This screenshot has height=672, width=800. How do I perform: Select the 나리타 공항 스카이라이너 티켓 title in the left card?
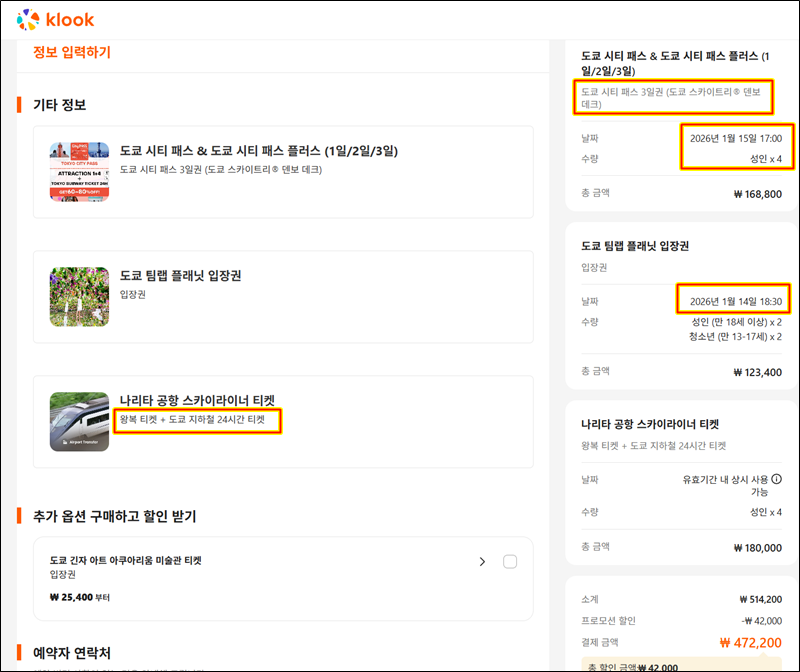tap(197, 400)
